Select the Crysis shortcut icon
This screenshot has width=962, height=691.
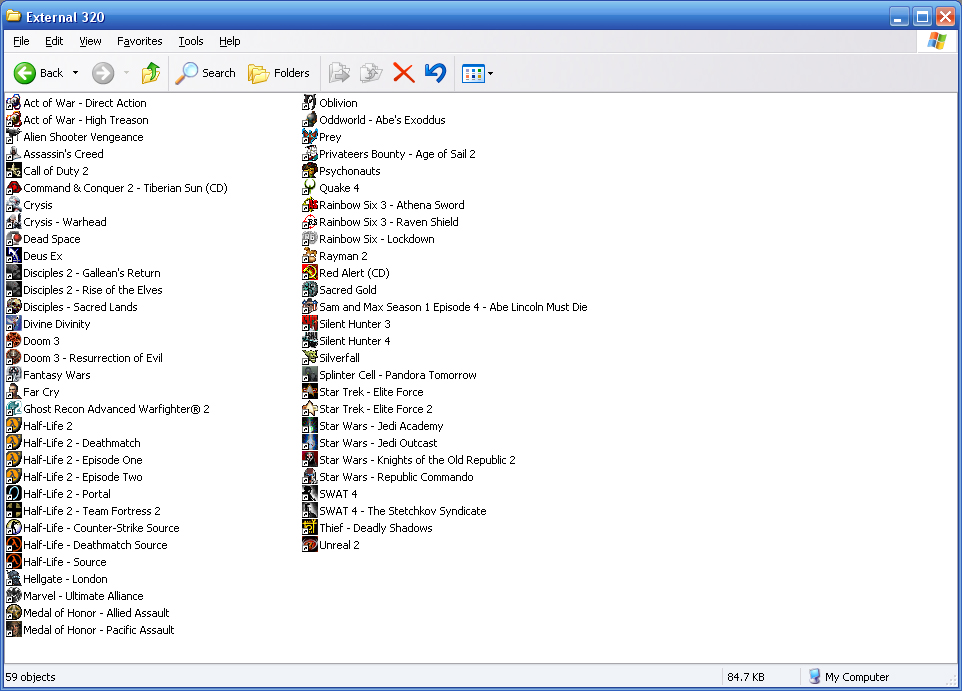(13, 204)
